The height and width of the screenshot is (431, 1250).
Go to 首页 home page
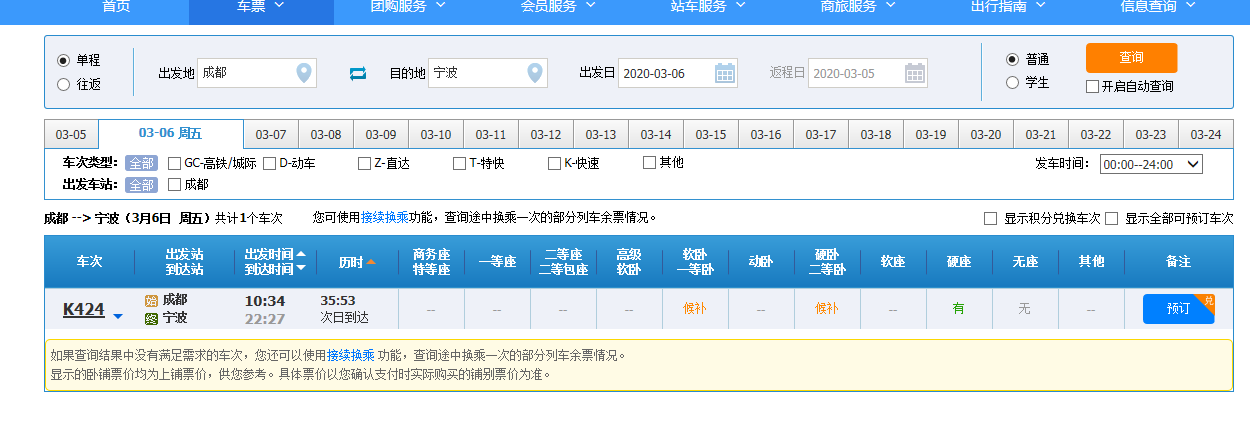pyautogui.click(x=116, y=6)
